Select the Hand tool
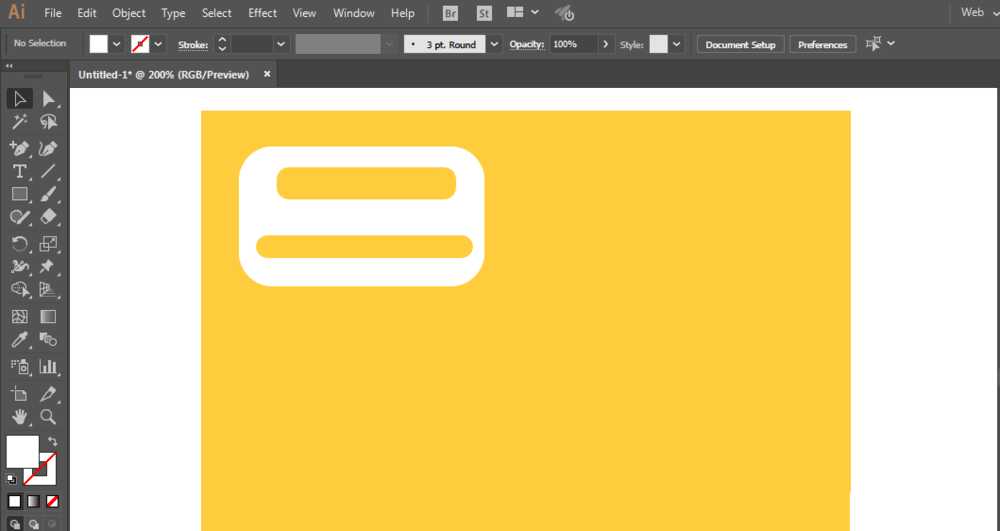The height and width of the screenshot is (531, 1000). coord(19,416)
